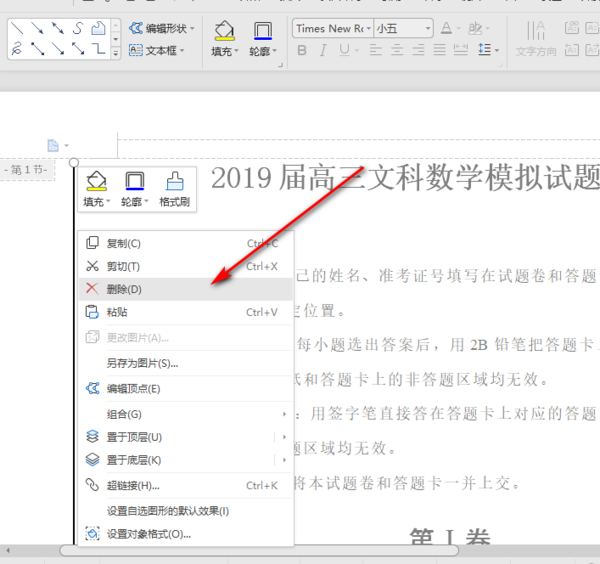Screen dimensions: 600x564
Task: Click the Format Painter (格式刷) icon
Action: (x=174, y=189)
